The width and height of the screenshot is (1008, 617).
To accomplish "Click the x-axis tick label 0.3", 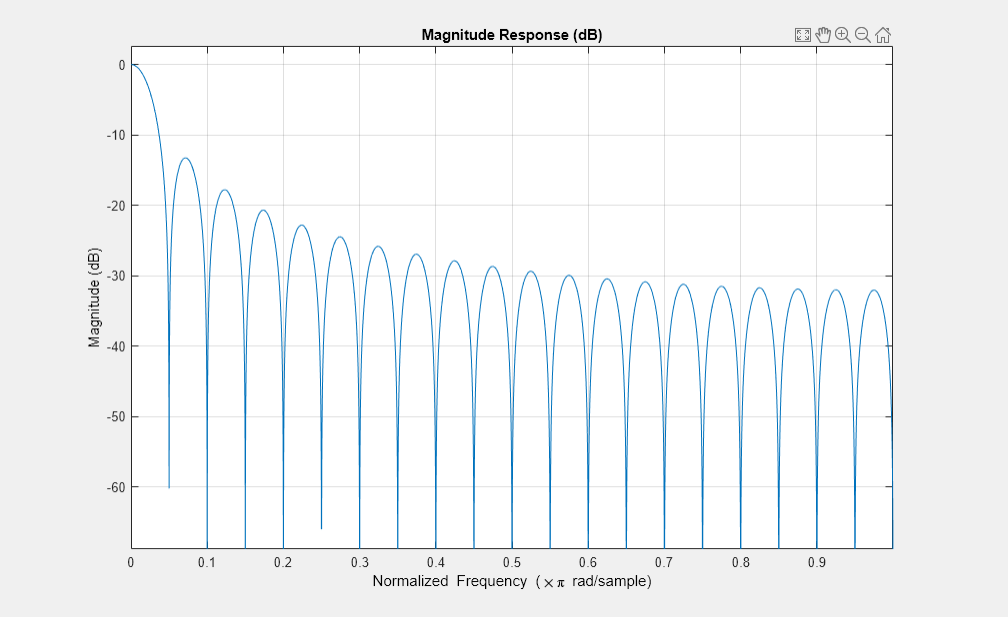I will pos(359,562).
